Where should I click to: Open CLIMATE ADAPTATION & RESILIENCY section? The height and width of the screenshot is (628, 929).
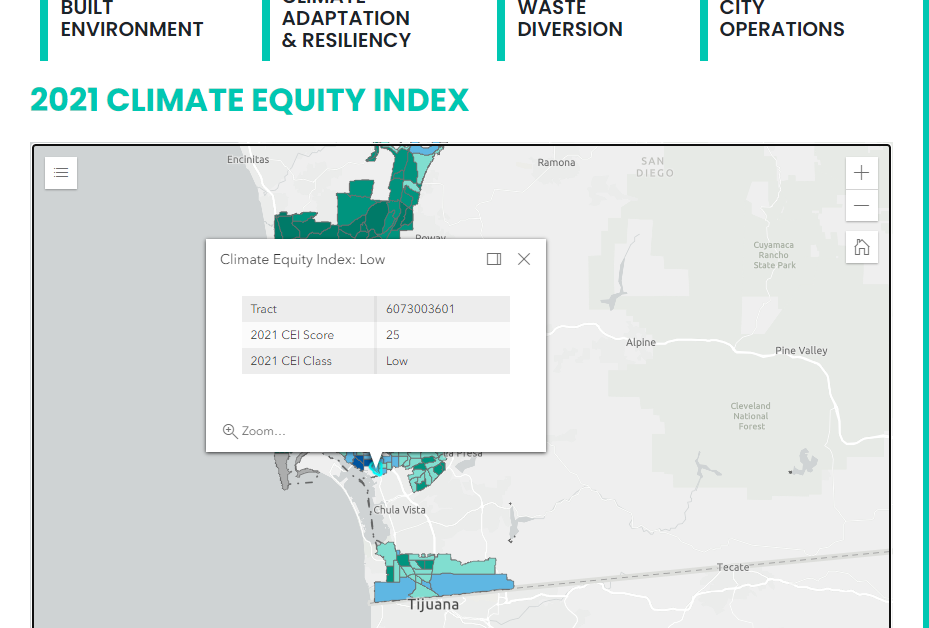[345, 18]
